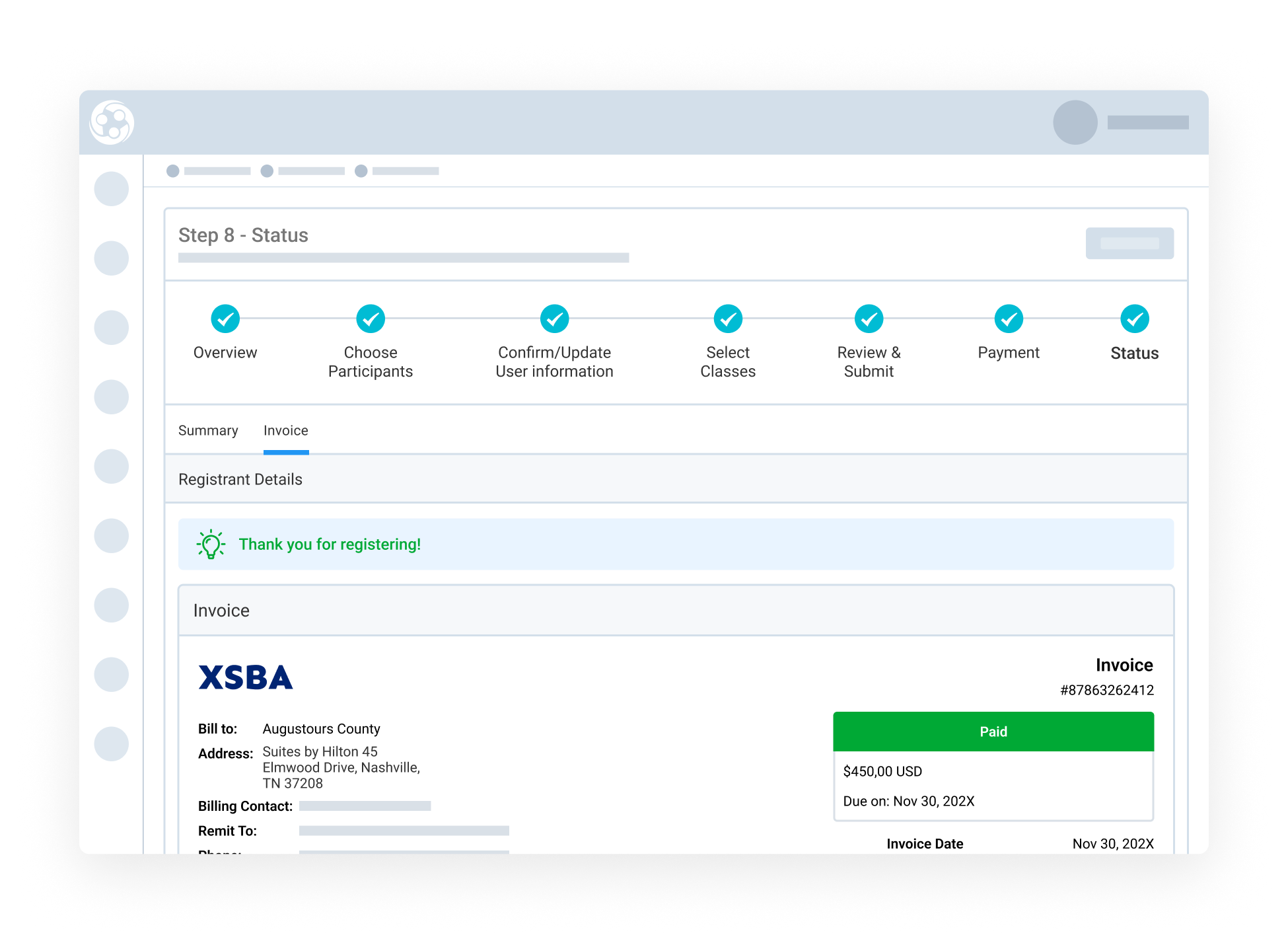
Task: Select the Invoice tab
Action: tap(285, 431)
